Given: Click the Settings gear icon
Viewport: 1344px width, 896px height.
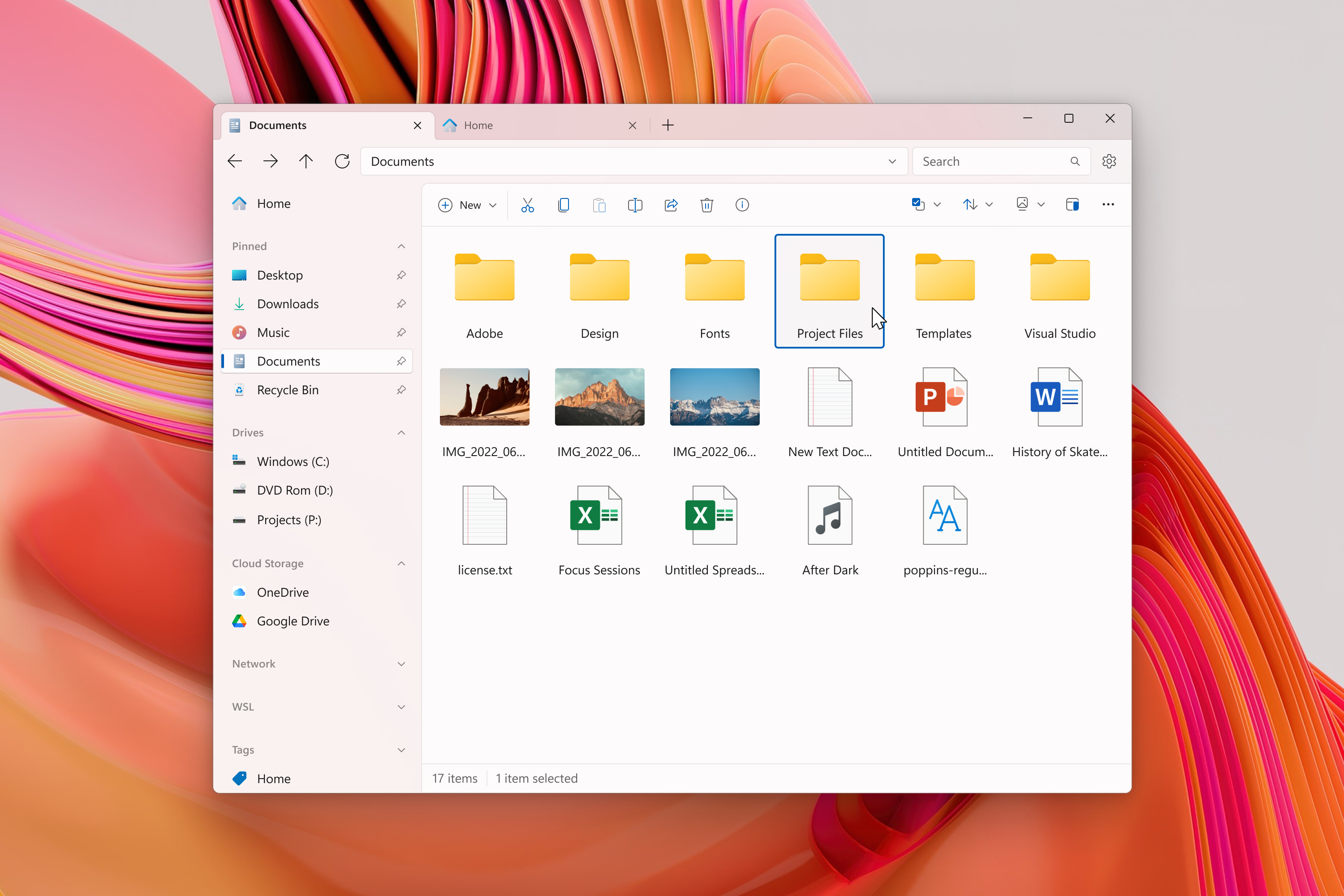Looking at the screenshot, I should [x=1109, y=161].
